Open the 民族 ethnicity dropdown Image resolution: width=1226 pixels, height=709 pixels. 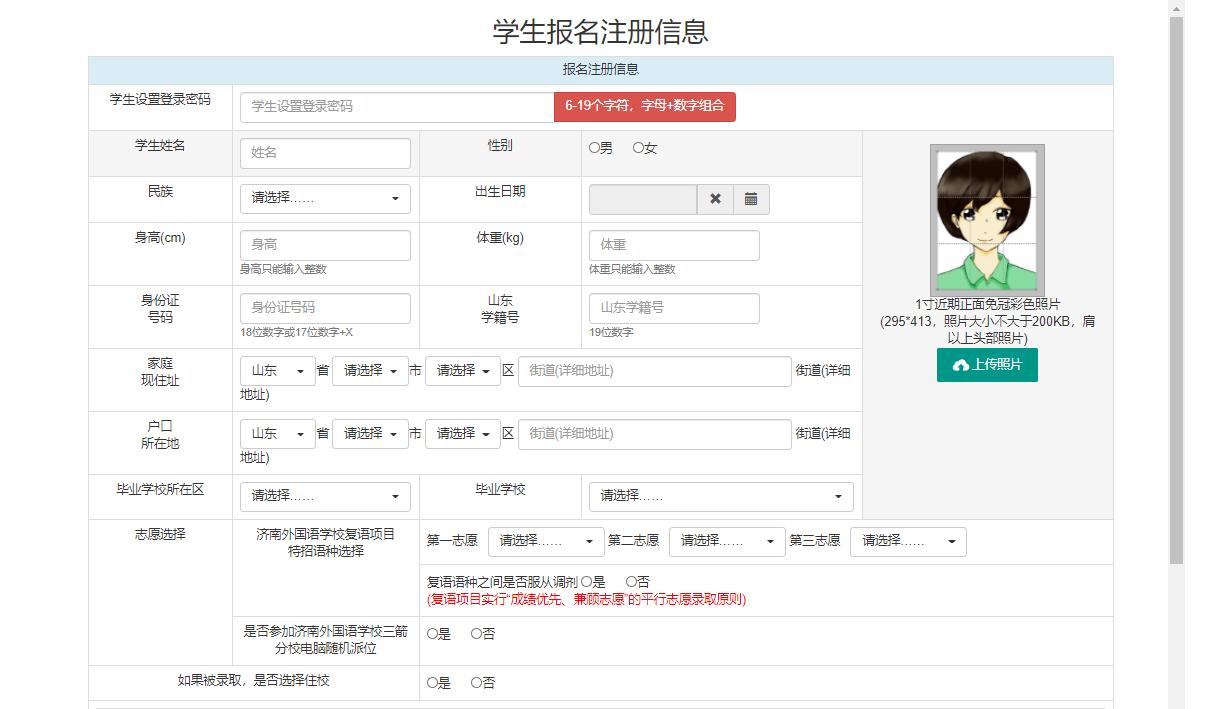pyautogui.click(x=324, y=198)
